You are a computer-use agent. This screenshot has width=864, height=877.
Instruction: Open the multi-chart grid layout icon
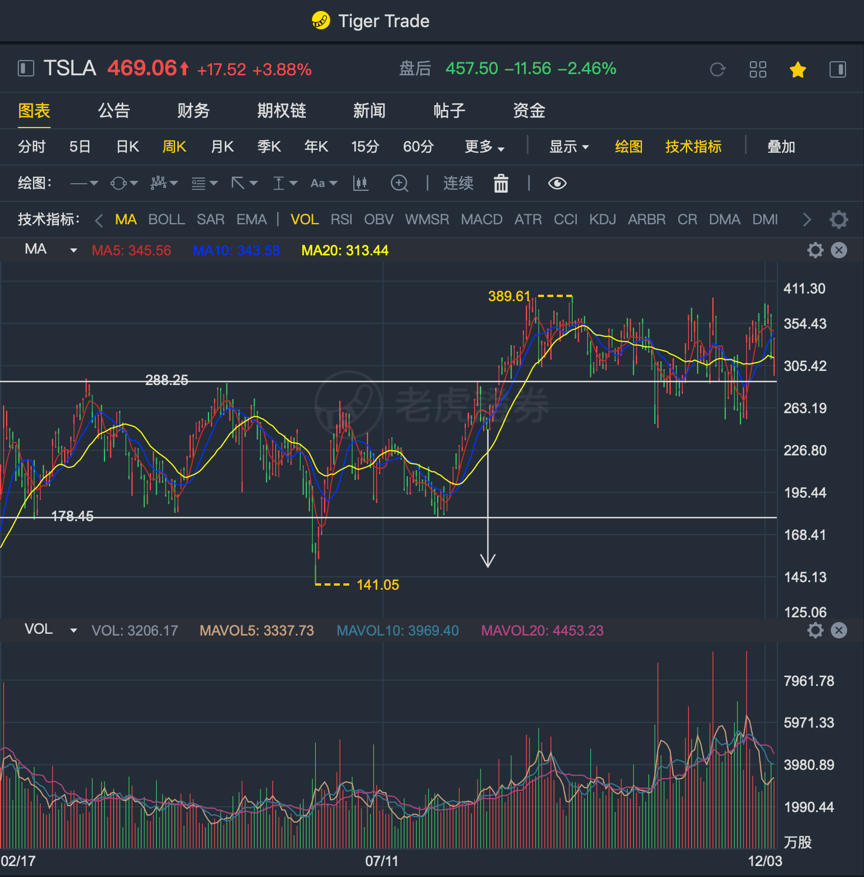pos(758,69)
